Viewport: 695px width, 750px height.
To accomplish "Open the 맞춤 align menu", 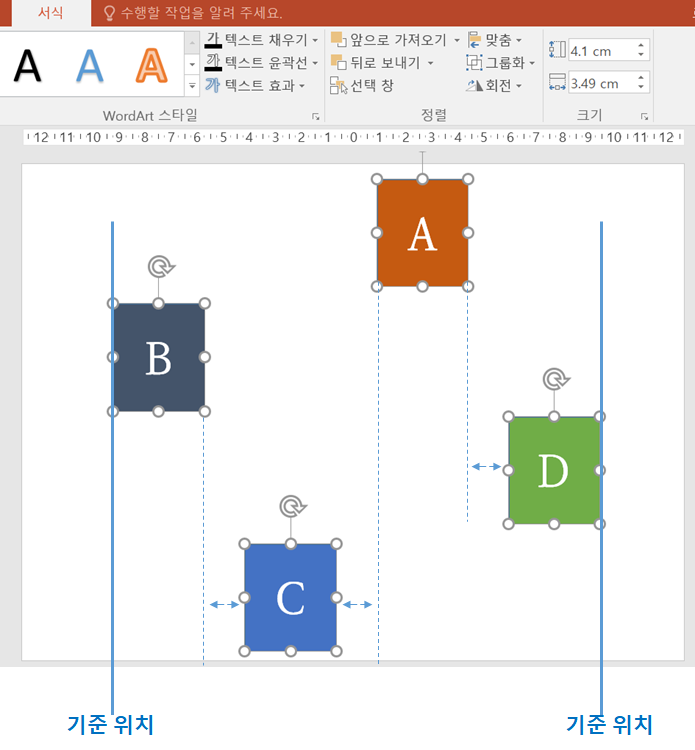I will coord(495,40).
